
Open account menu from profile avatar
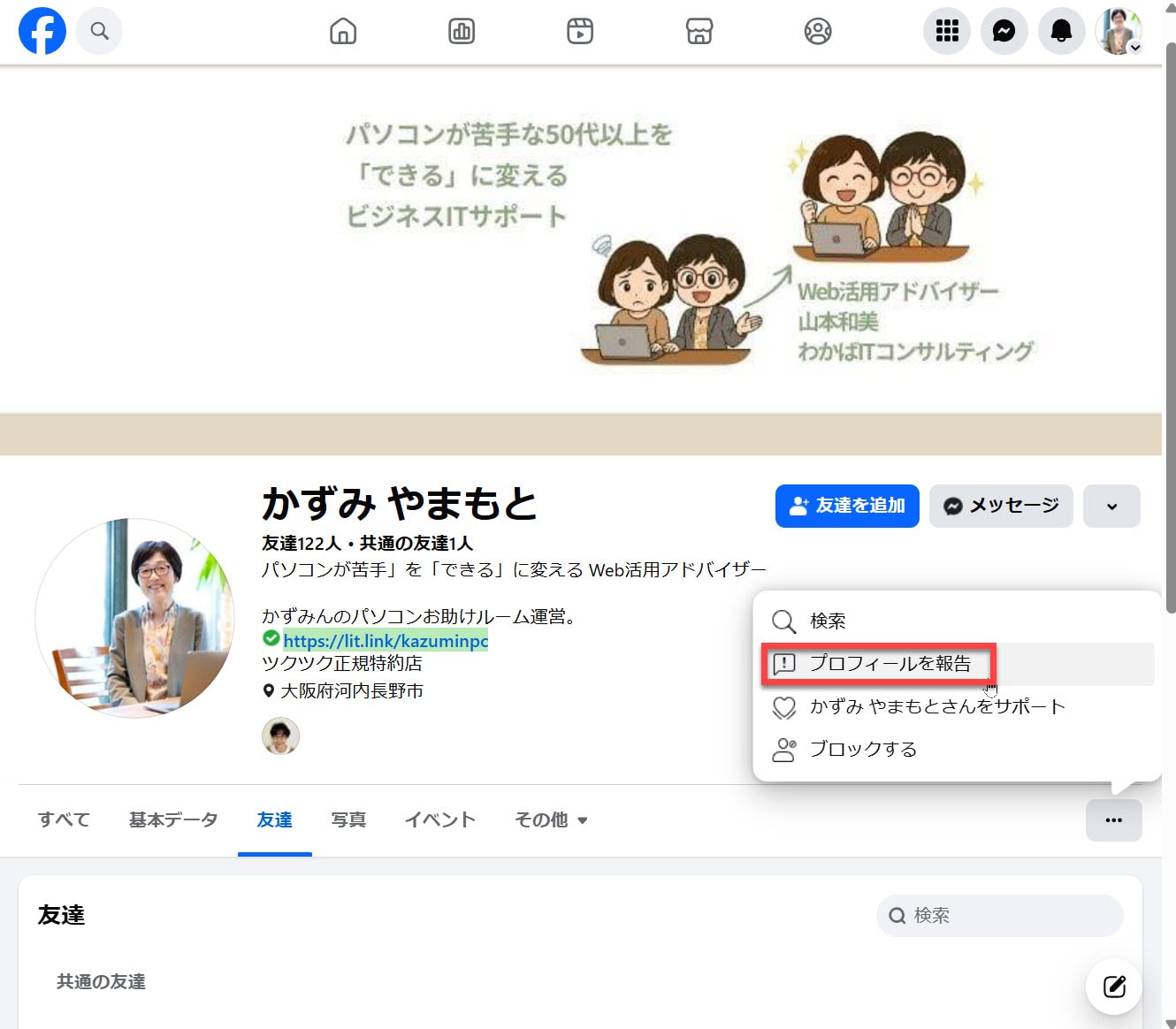[x=1119, y=31]
